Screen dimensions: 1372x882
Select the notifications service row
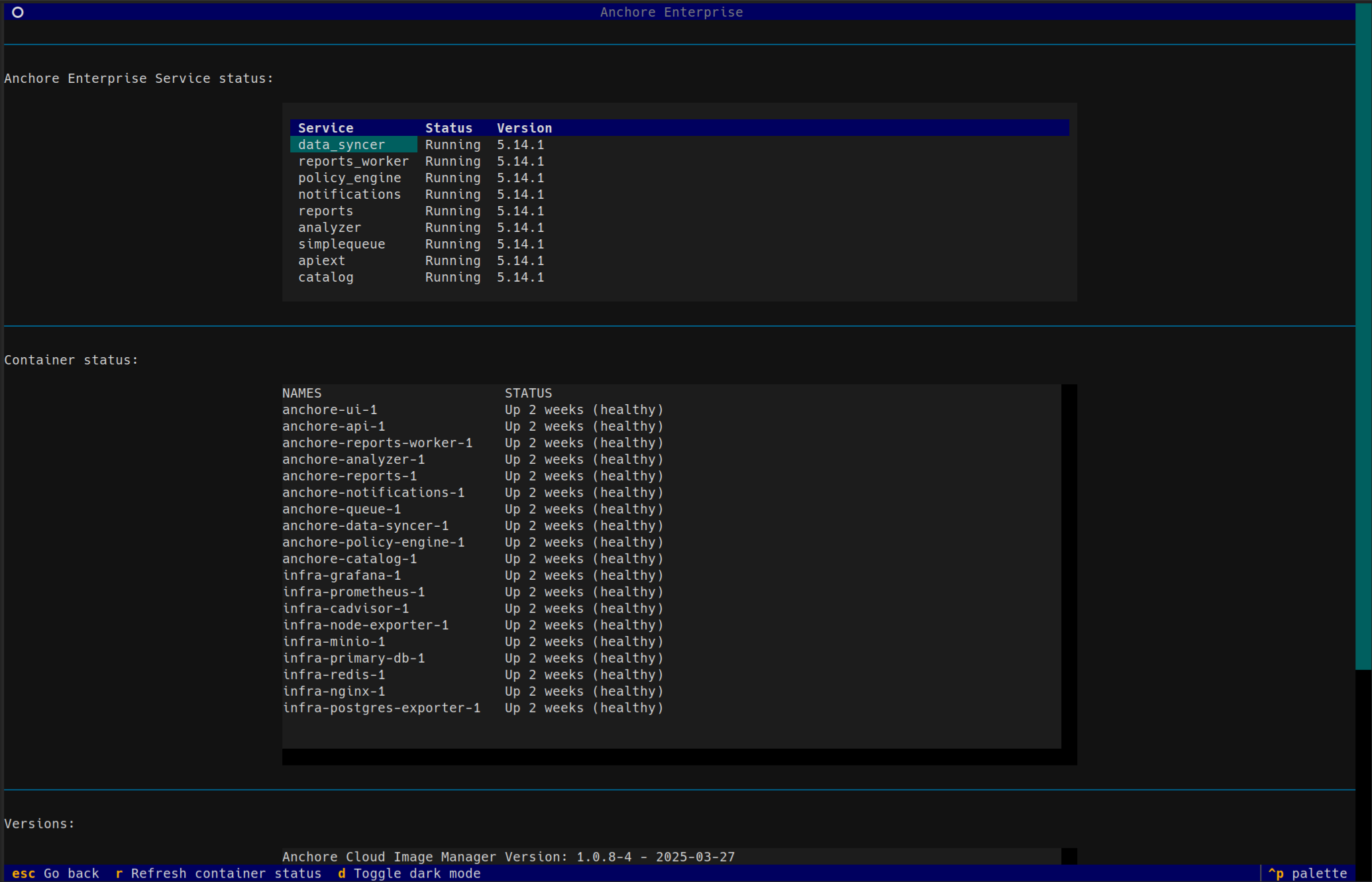coord(680,194)
